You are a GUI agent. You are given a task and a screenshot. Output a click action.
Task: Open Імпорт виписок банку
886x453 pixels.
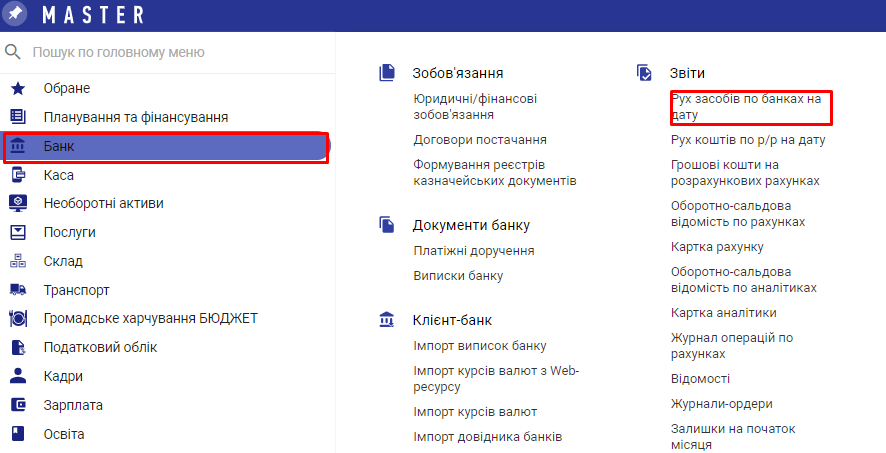(x=479, y=346)
